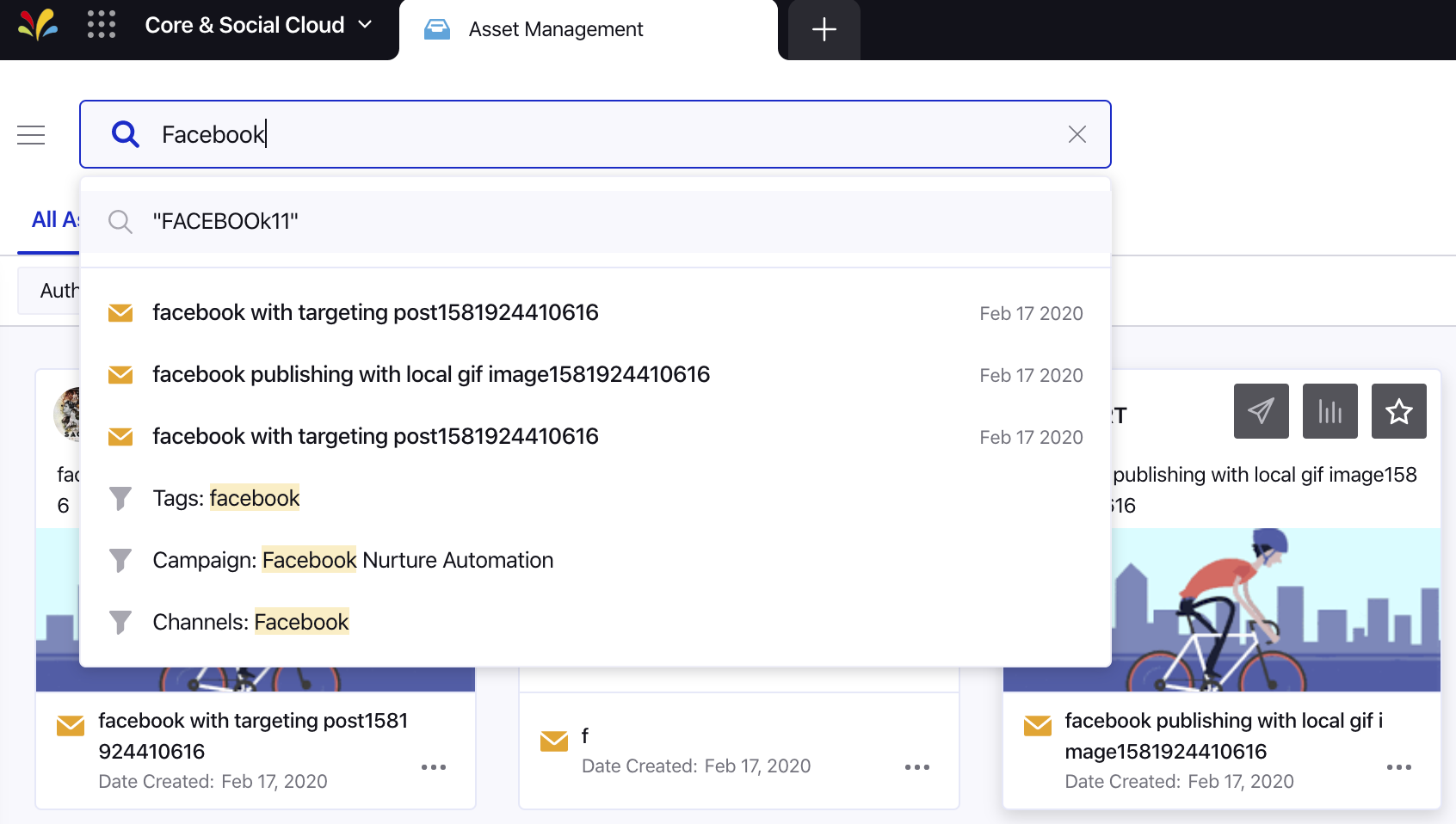Apply the Tags: facebook filter

pyautogui.click(x=595, y=499)
